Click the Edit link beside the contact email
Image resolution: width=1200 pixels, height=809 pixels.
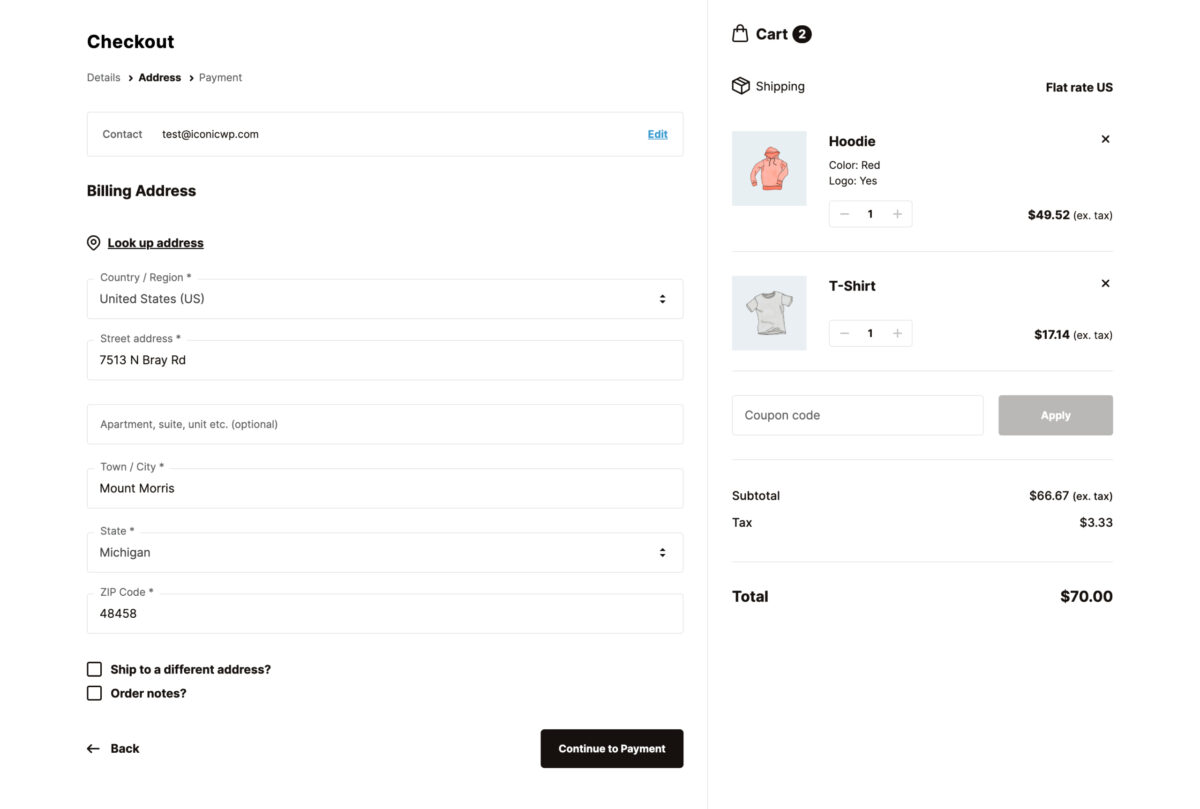click(657, 133)
